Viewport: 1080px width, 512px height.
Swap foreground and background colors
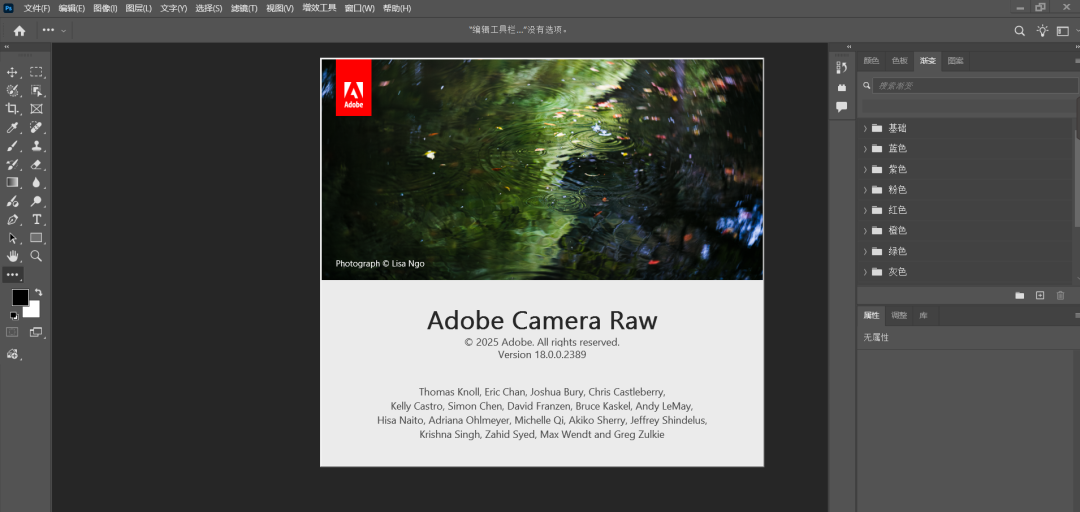coord(39,292)
